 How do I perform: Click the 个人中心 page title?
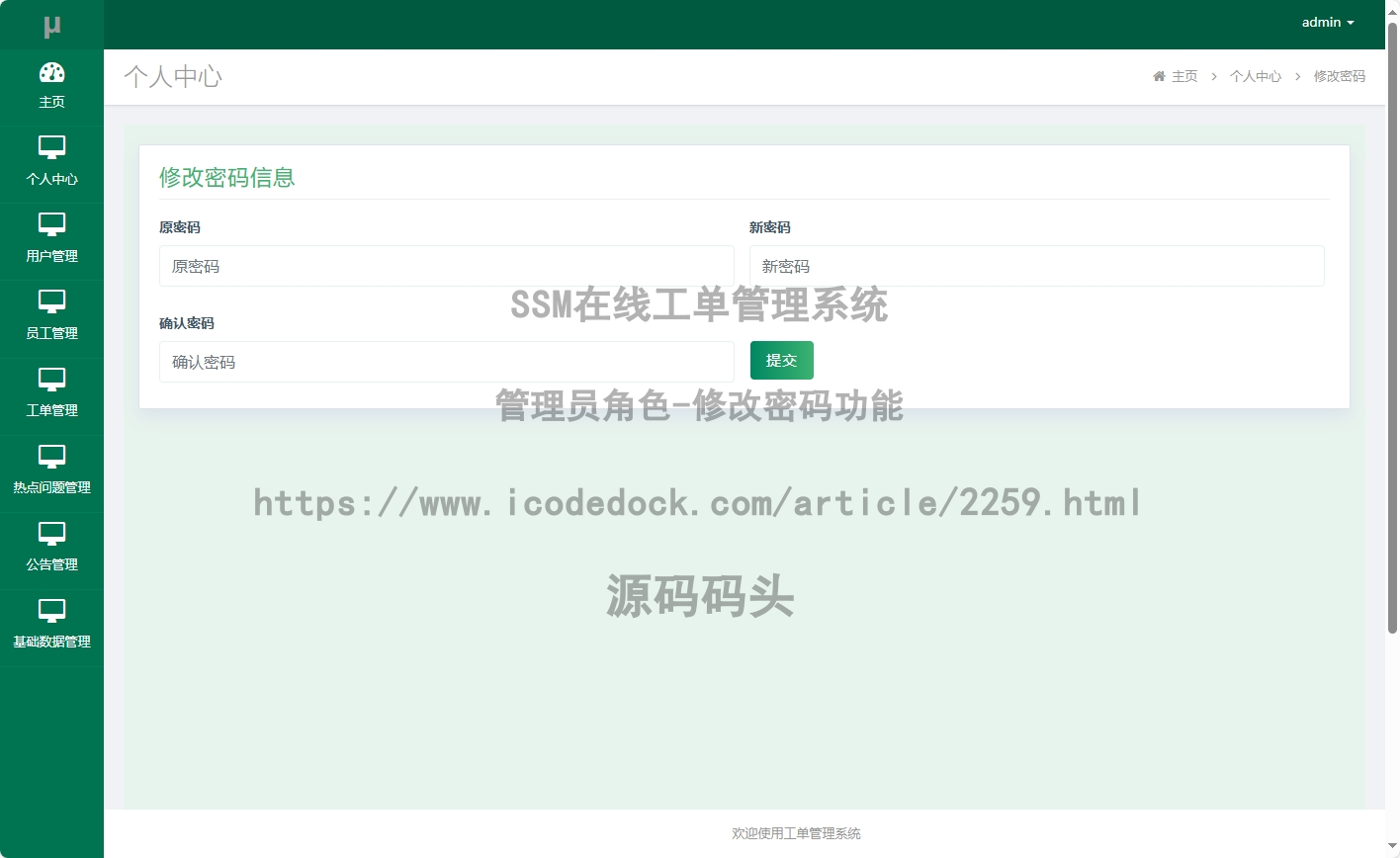point(173,76)
